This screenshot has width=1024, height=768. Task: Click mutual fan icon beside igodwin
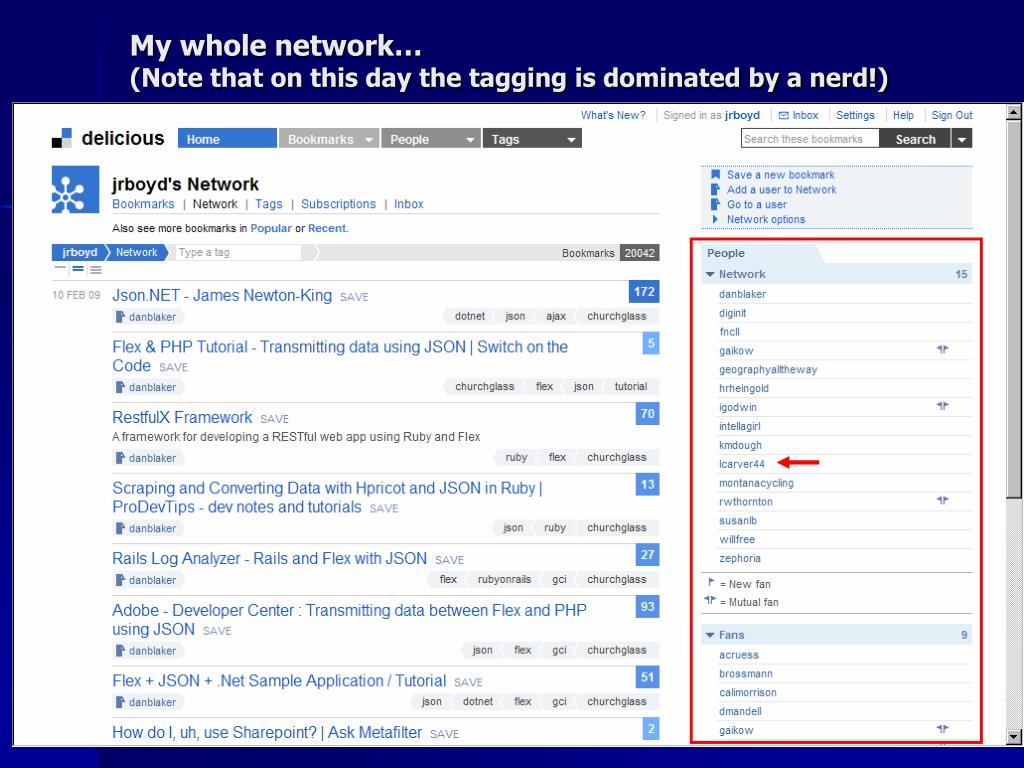(x=942, y=406)
